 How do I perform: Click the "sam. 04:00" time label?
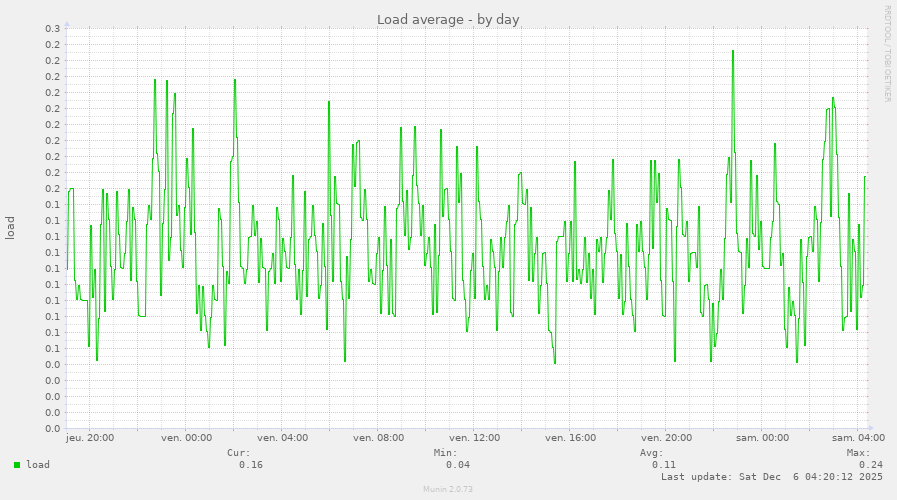[858, 438]
